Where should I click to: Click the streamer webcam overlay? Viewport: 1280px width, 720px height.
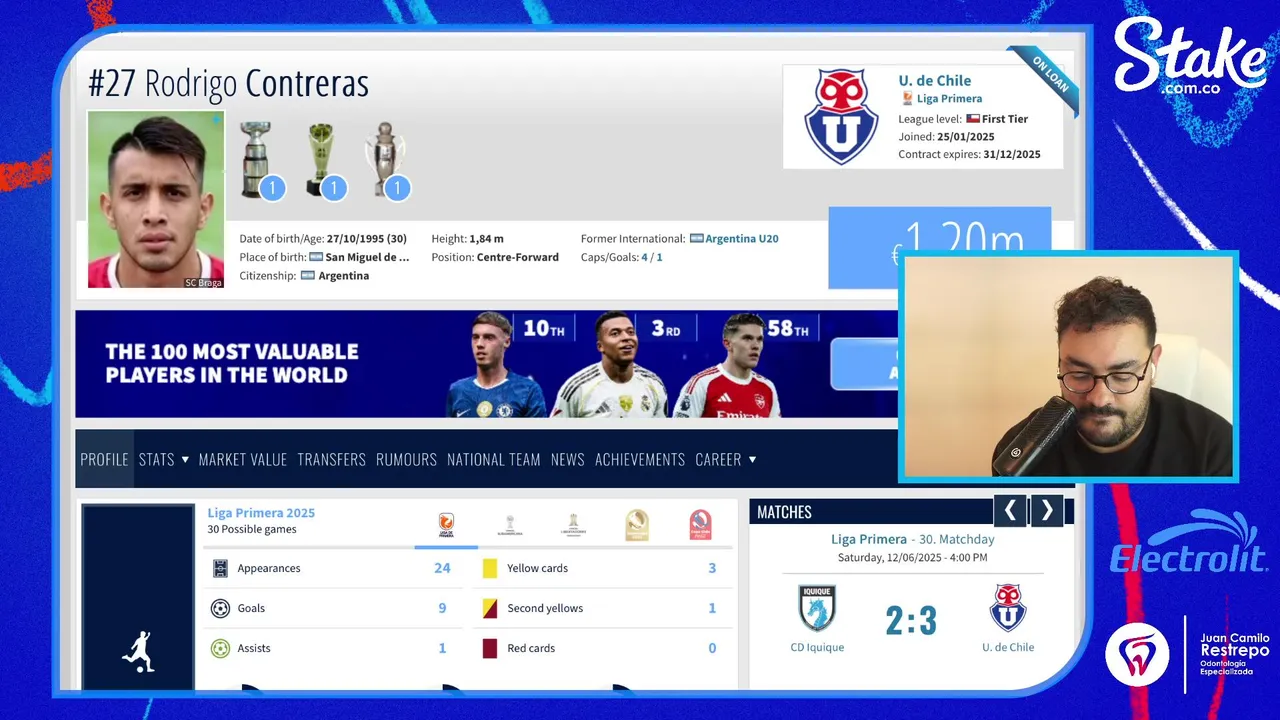pyautogui.click(x=1068, y=366)
